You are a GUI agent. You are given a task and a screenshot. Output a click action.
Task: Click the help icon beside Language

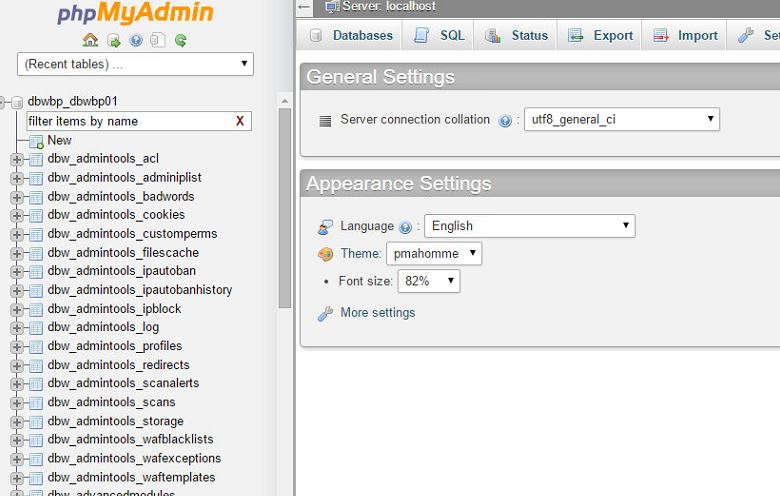coord(405,227)
